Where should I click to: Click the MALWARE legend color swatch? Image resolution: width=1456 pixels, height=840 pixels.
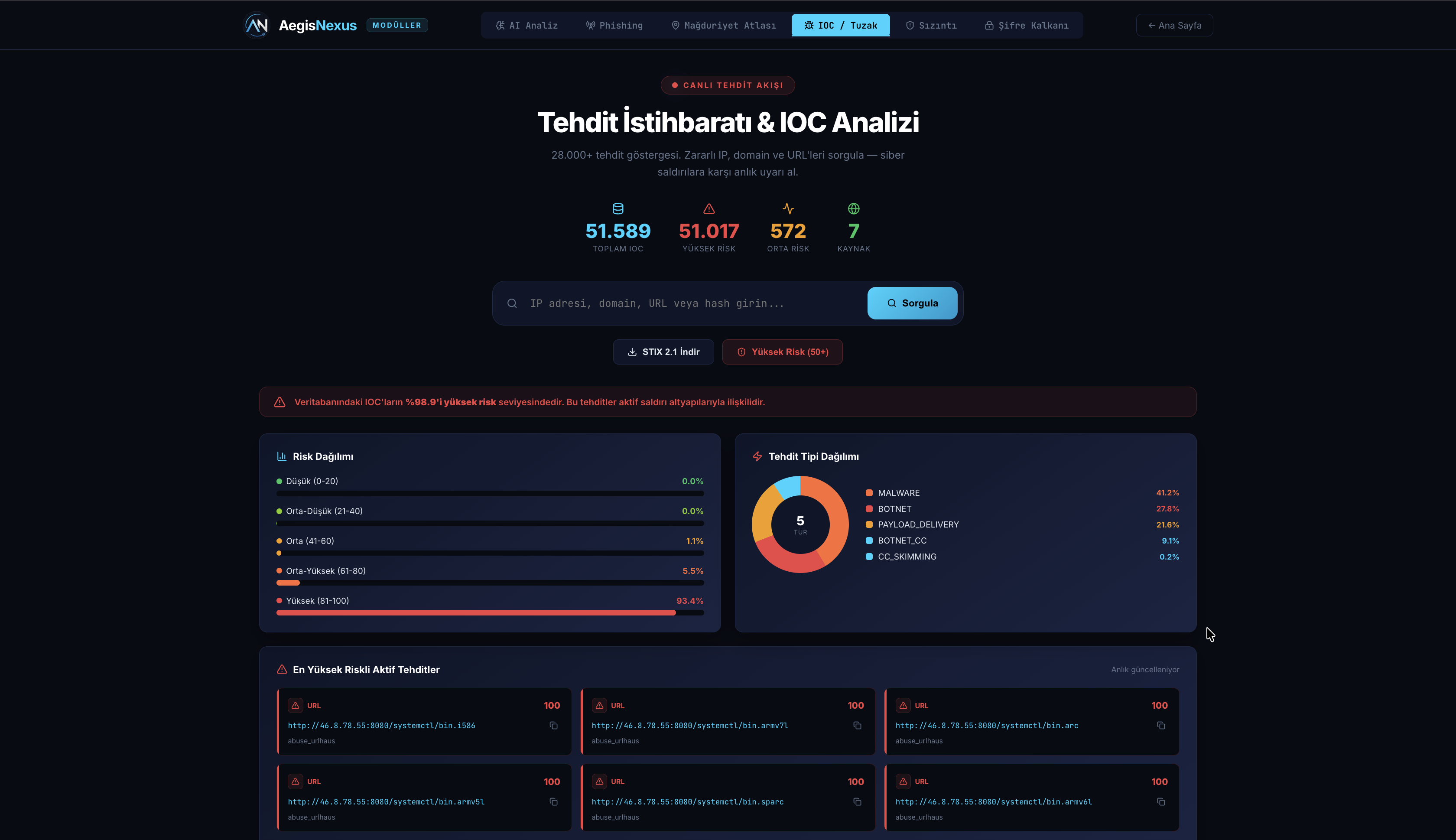coord(869,493)
